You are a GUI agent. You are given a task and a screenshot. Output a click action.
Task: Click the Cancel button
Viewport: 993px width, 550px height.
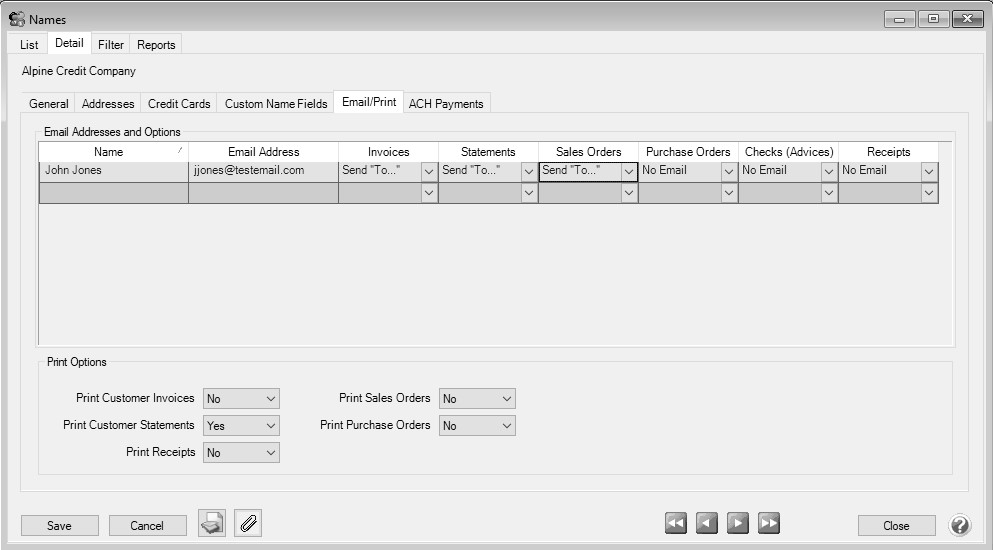click(147, 526)
